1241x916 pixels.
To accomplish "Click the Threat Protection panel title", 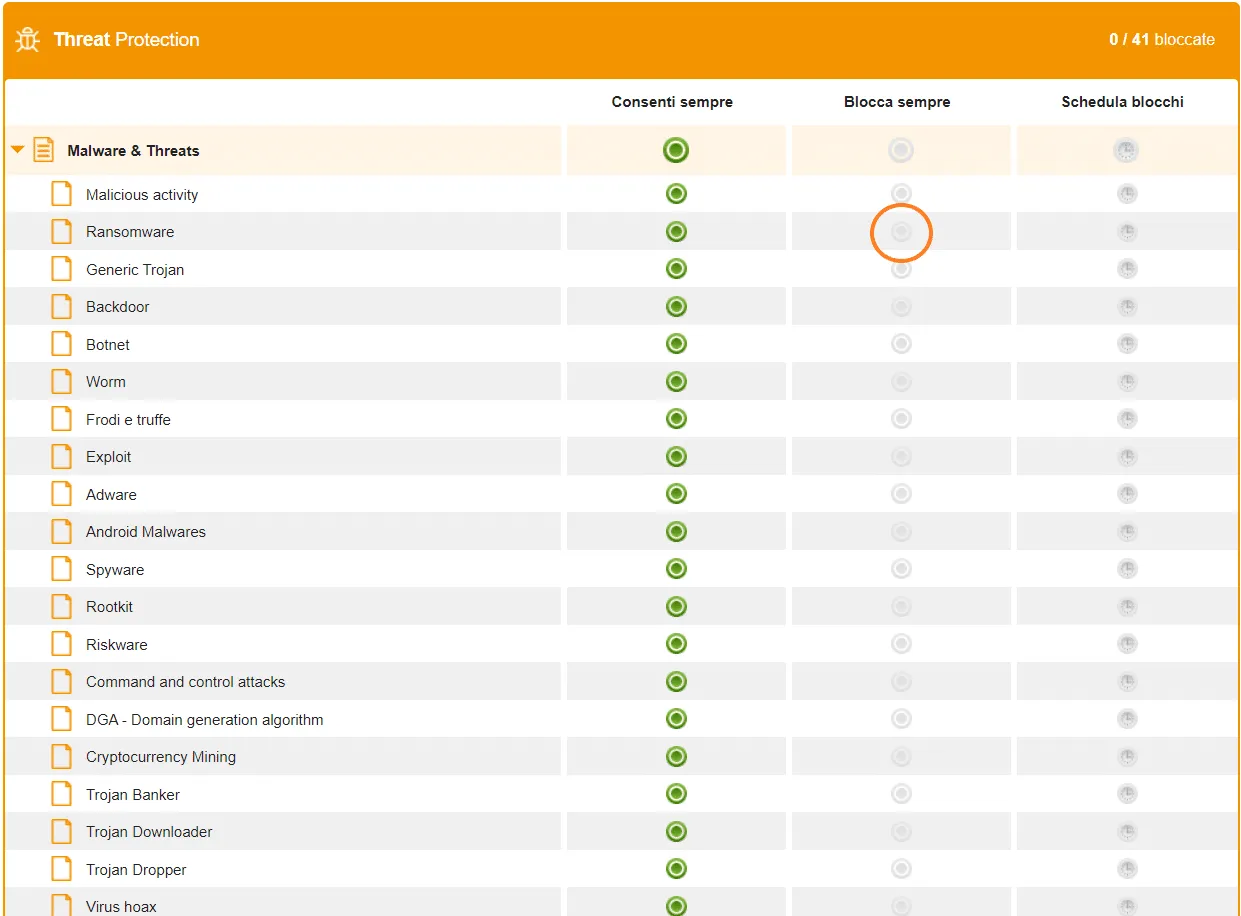I will click(126, 40).
